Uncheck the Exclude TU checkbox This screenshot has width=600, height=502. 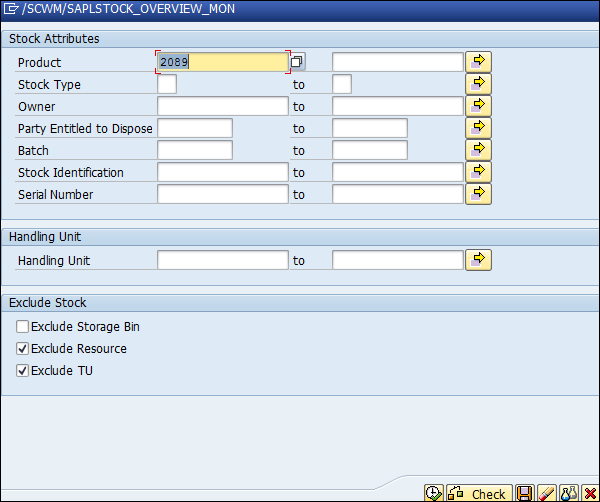coord(23,371)
